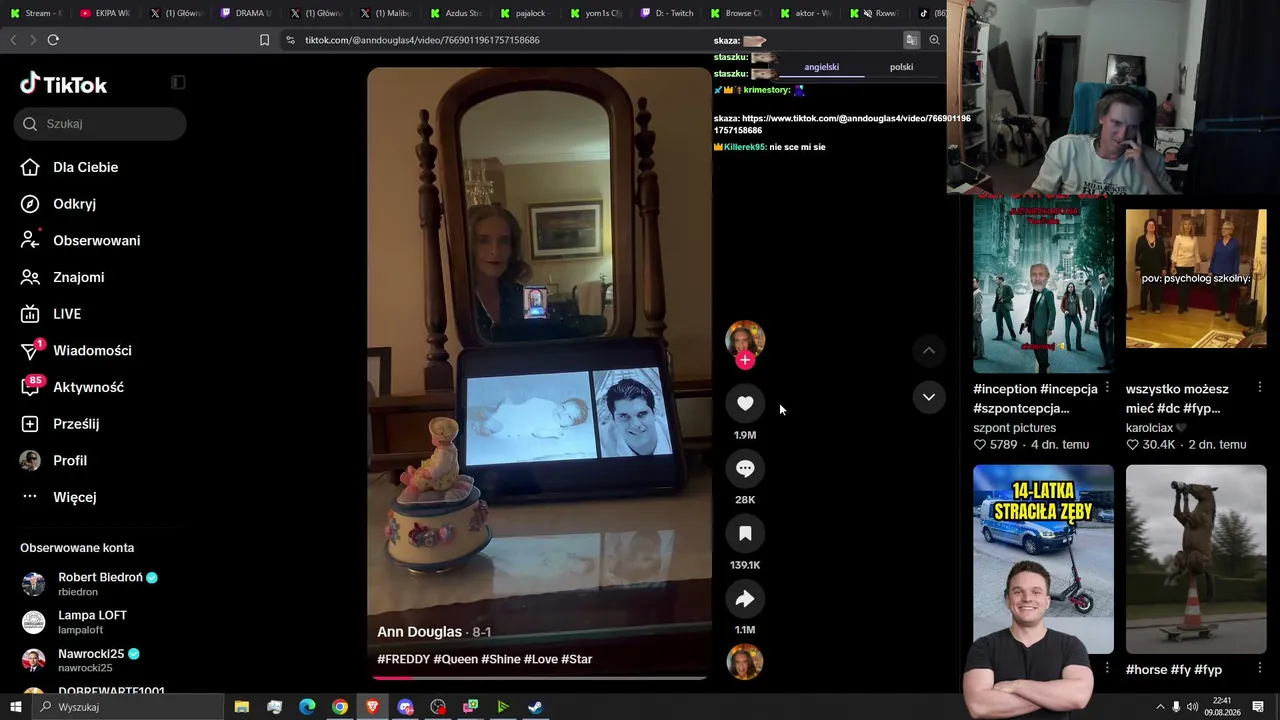Follow the creator with the red plus badge
The image size is (1280, 720).
(x=745, y=361)
